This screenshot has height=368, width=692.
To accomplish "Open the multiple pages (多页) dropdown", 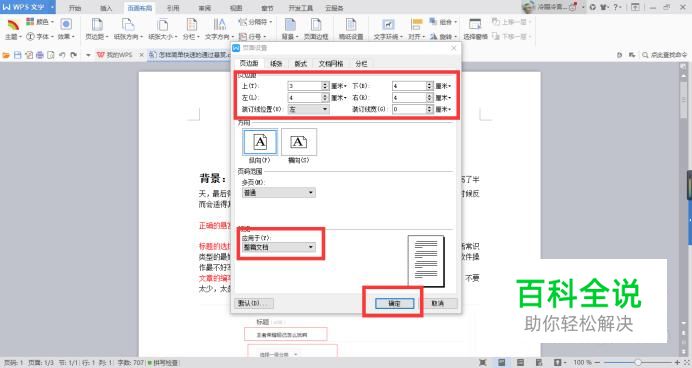I will click(278, 193).
